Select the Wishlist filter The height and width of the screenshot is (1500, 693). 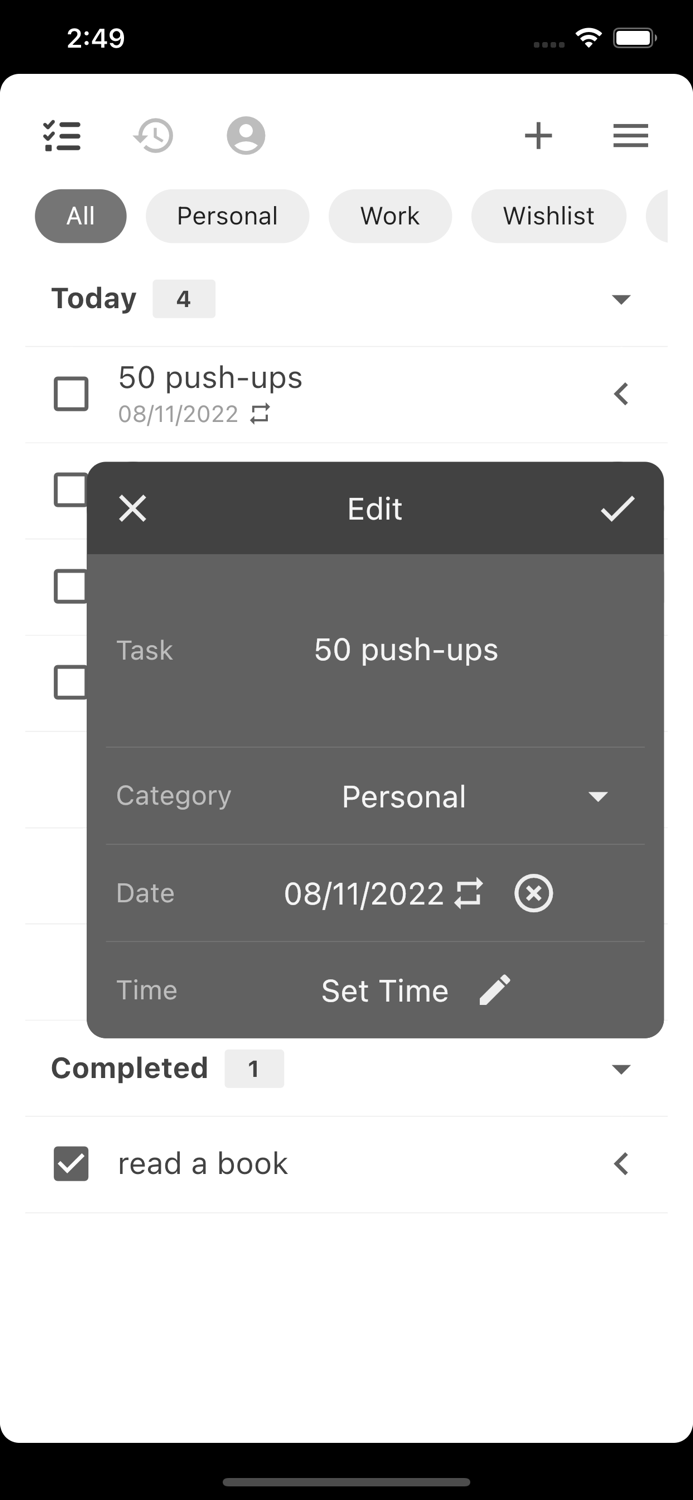point(548,216)
